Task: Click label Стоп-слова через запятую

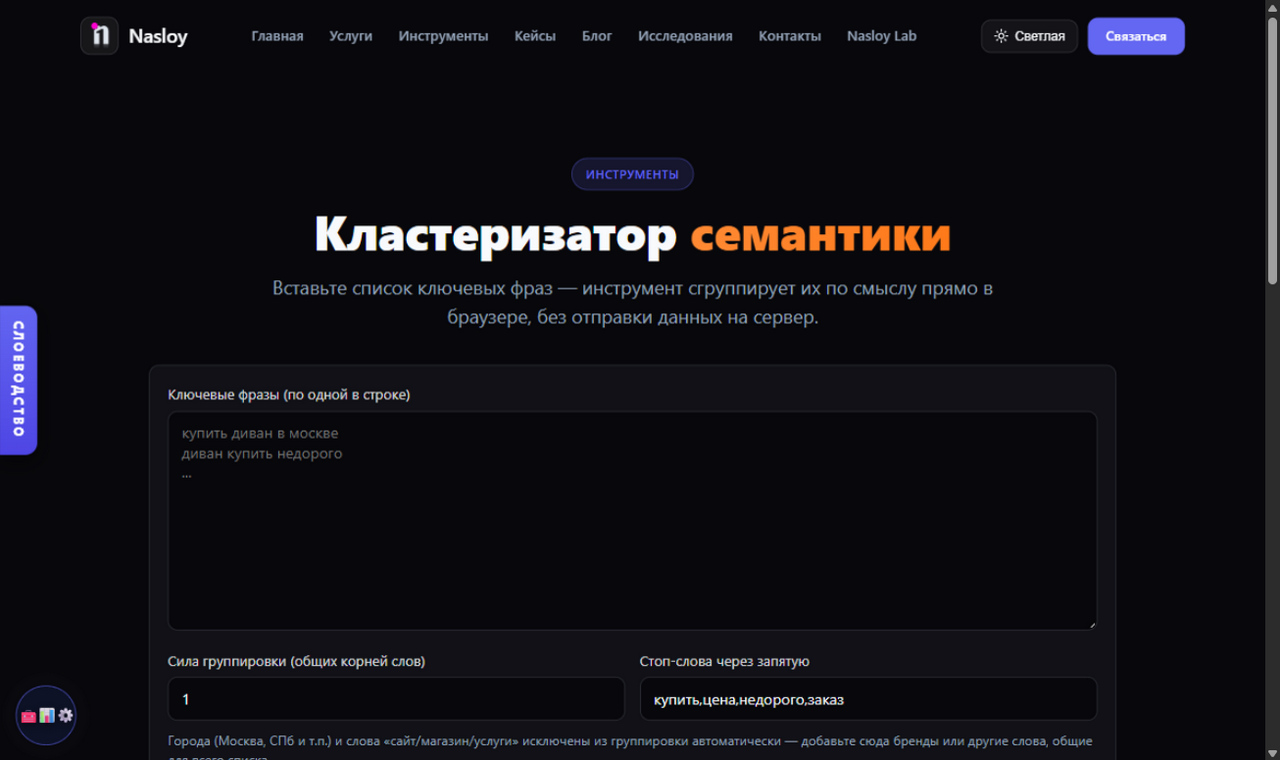Action: [724, 661]
